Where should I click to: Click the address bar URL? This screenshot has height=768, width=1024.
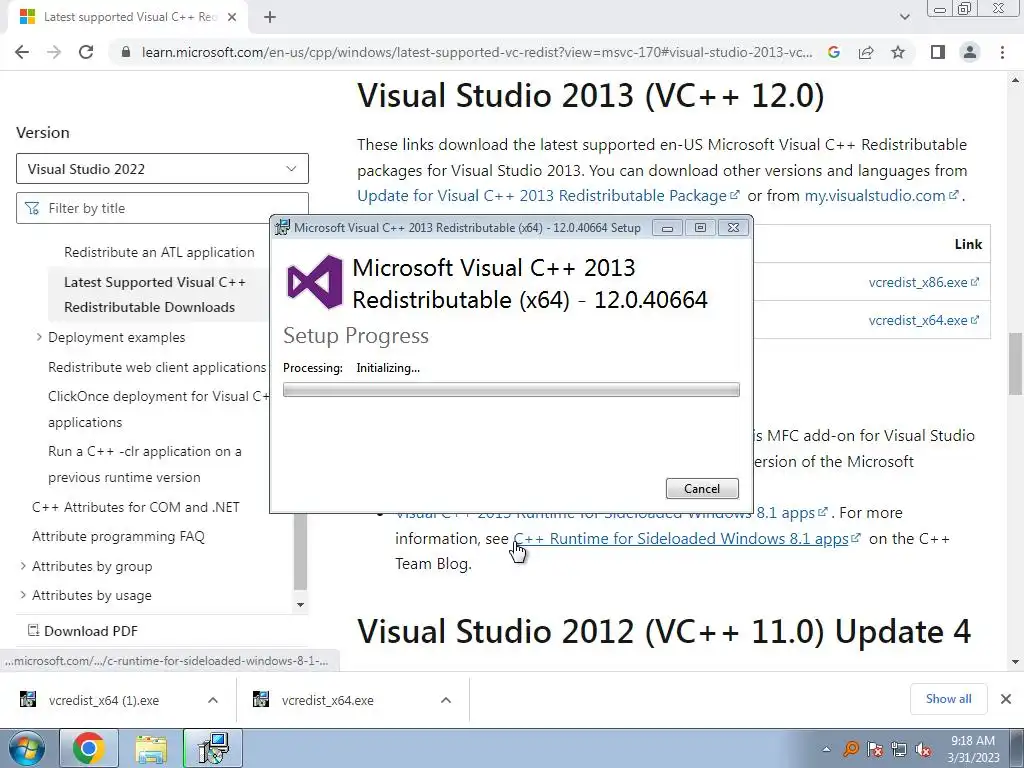click(x=477, y=52)
